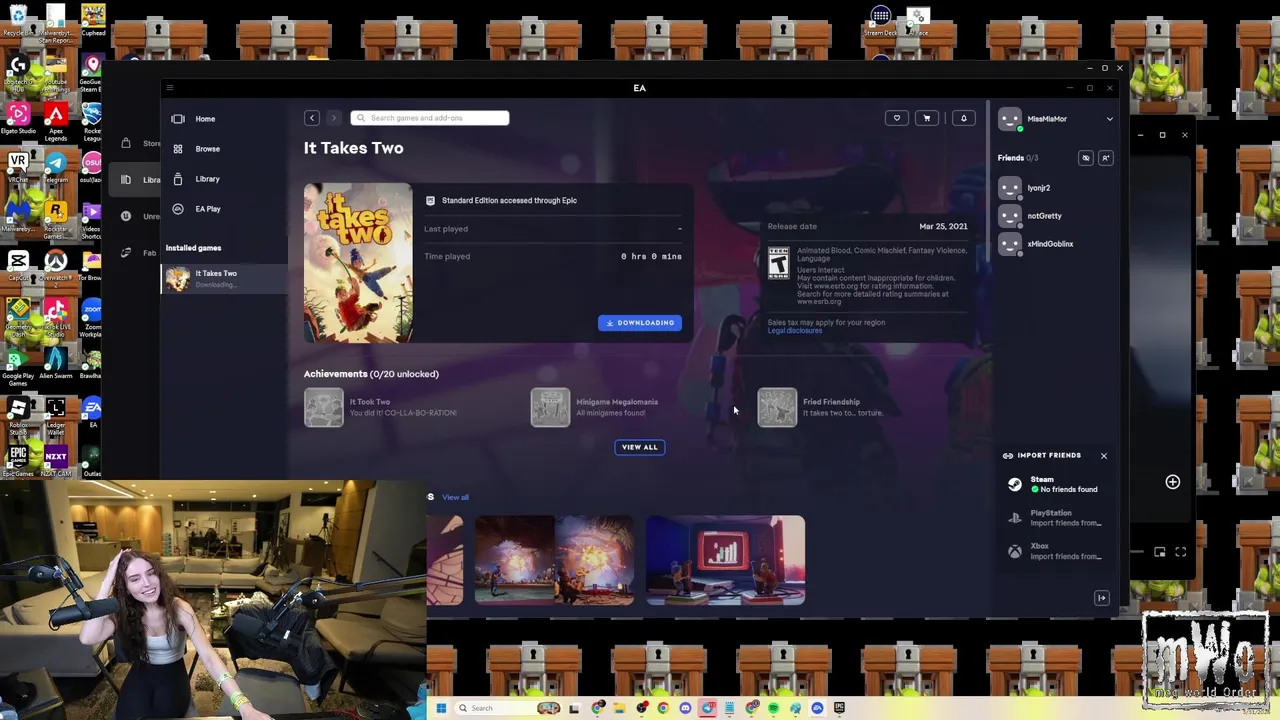
Task: Open the MissMiaMor avatar
Action: (1010, 119)
